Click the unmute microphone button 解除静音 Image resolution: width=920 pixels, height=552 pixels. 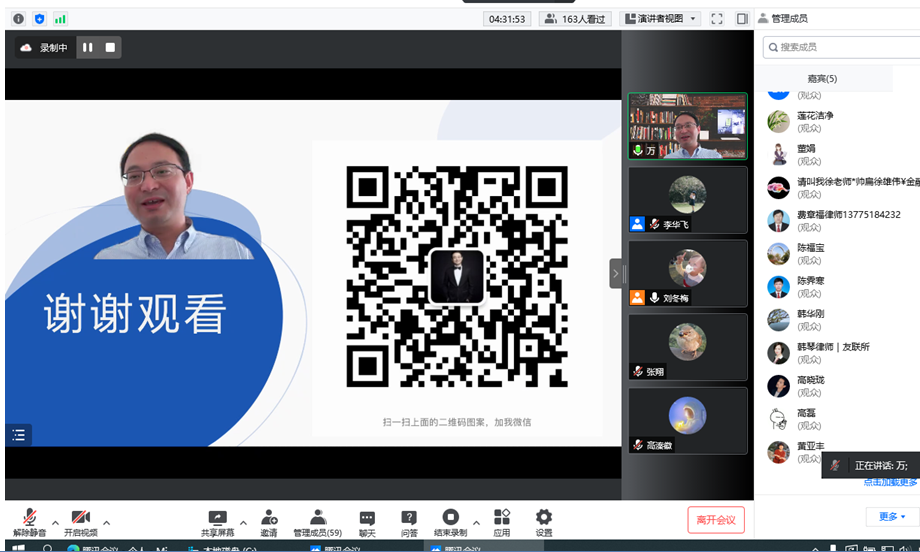[29, 522]
